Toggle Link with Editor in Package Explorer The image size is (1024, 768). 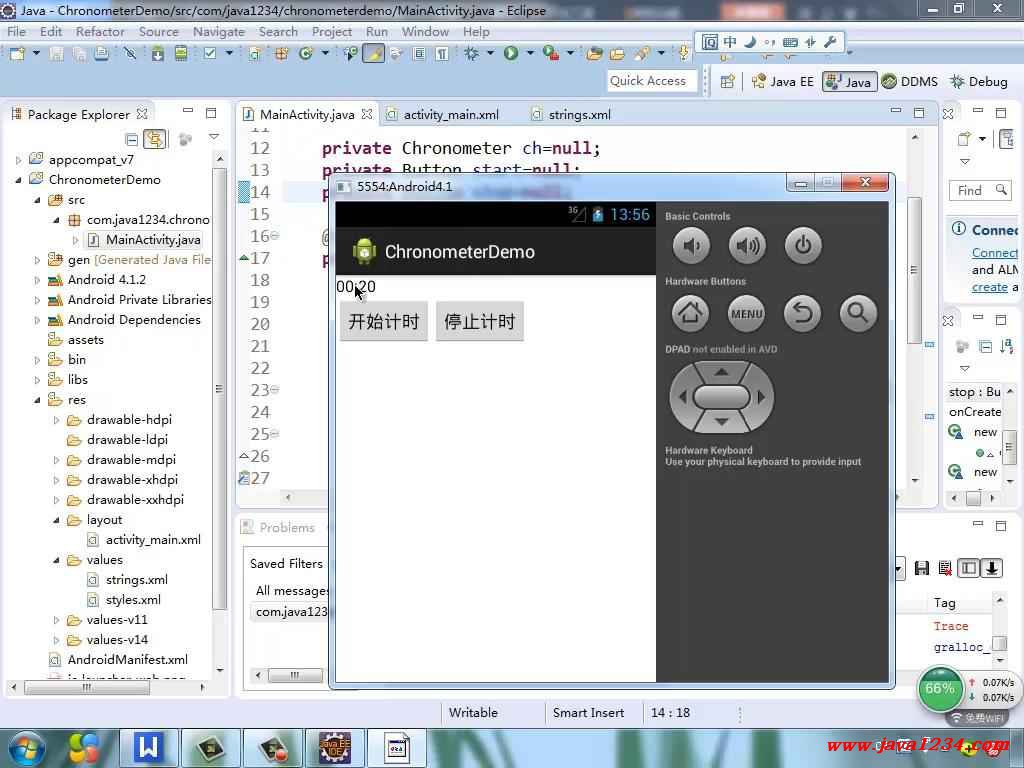pos(155,139)
